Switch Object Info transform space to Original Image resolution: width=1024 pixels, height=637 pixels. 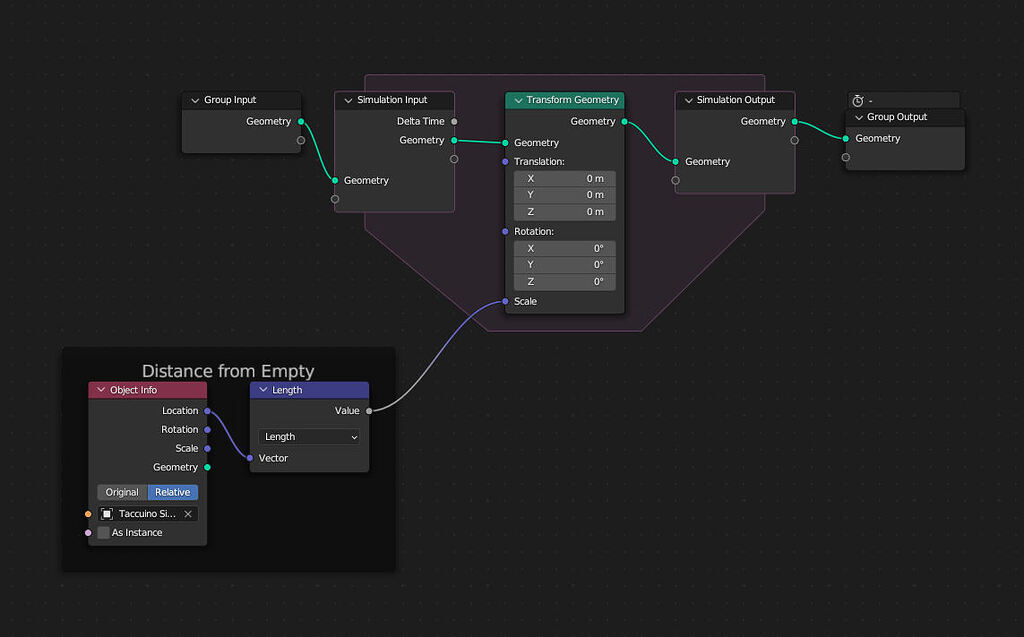122,493
